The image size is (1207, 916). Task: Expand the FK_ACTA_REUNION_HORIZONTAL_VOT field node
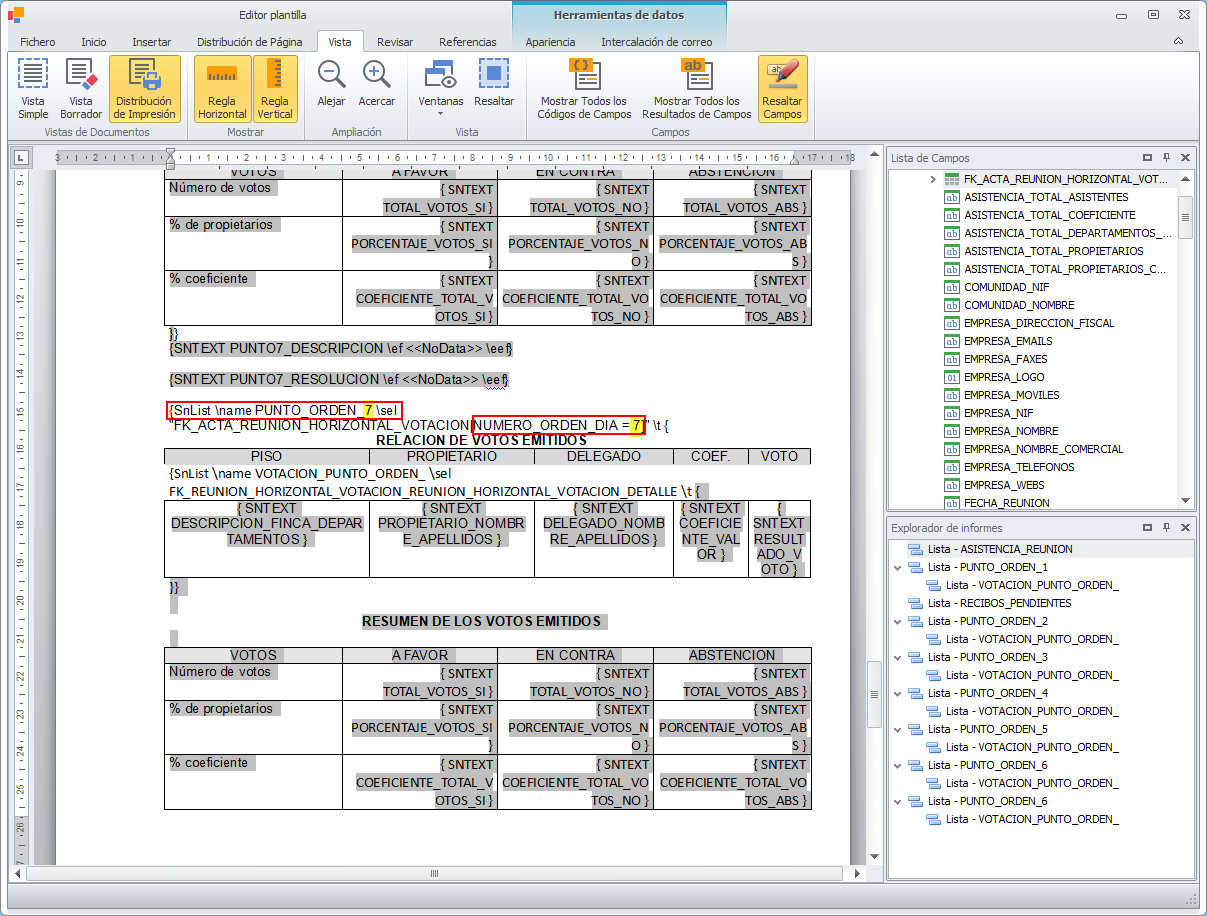point(932,179)
